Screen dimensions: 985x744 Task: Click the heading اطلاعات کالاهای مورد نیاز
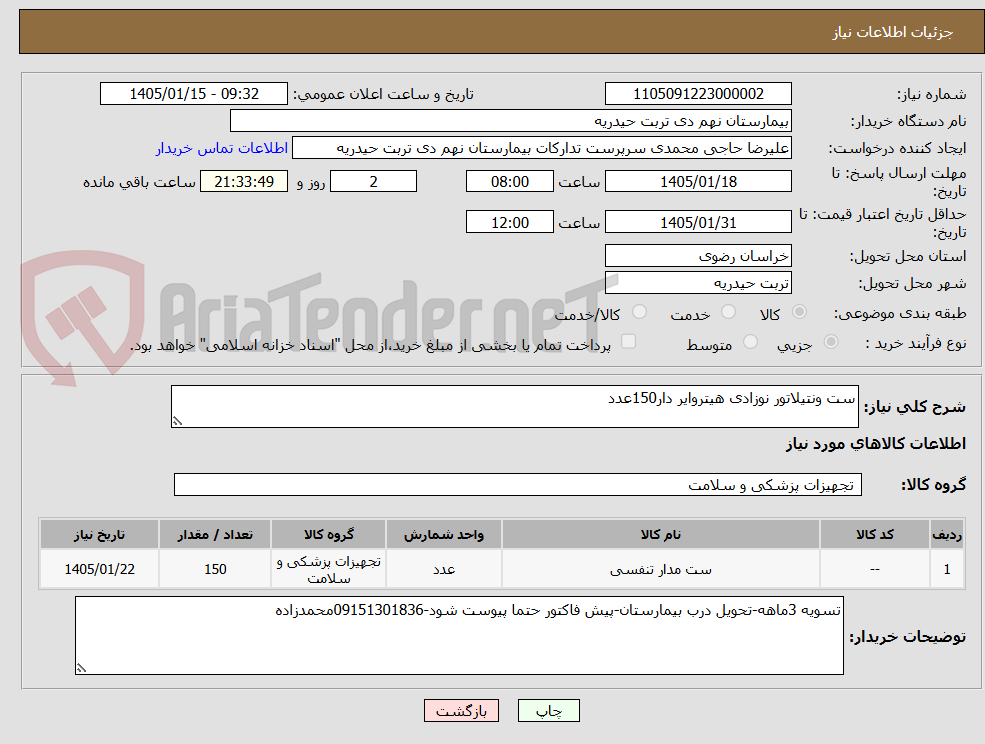click(876, 444)
